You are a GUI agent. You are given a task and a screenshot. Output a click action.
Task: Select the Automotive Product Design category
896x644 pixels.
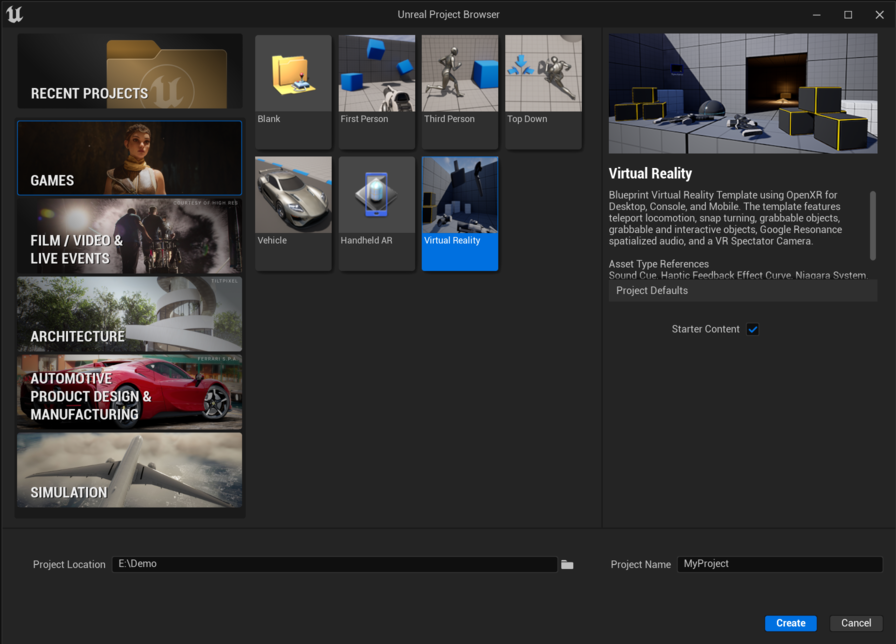coord(128,392)
